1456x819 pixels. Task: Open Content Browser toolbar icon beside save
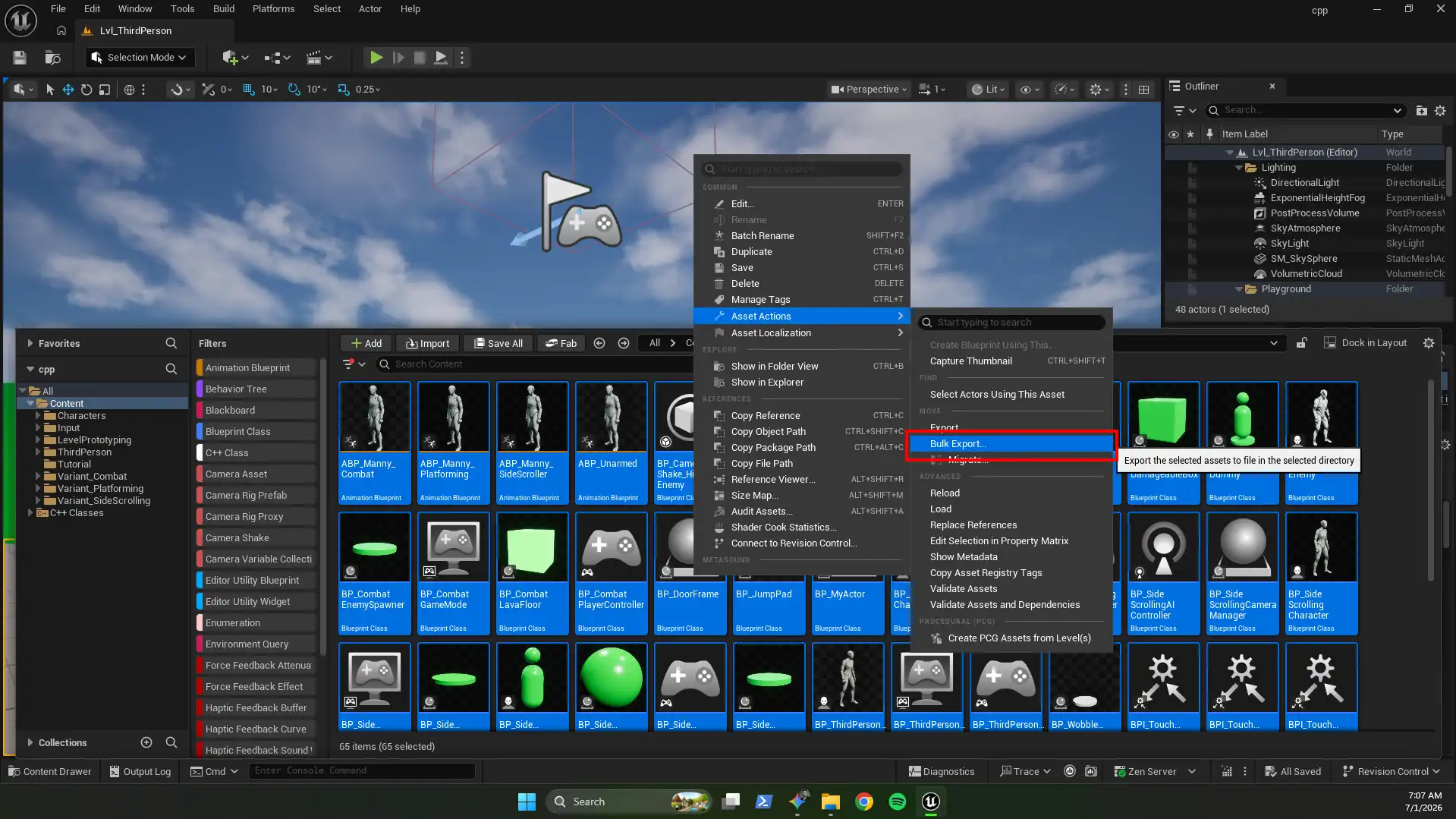pyautogui.click(x=52, y=58)
